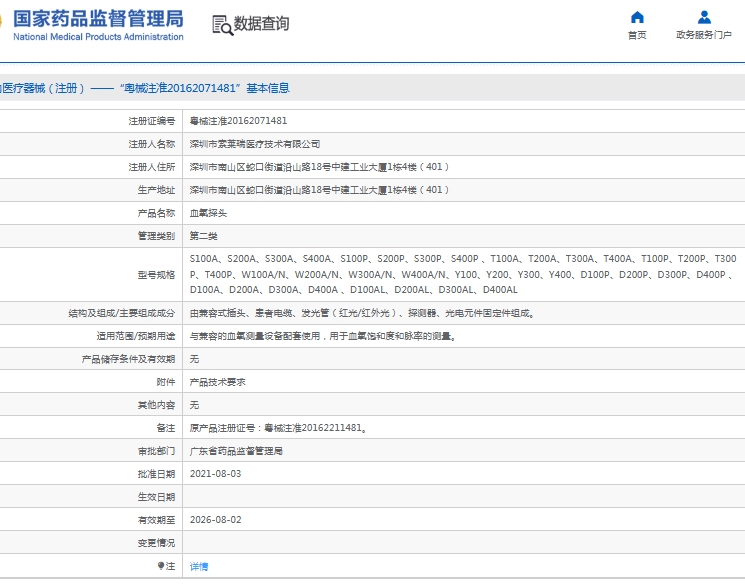Click expiry date value 2026-08-02

[x=215, y=520]
